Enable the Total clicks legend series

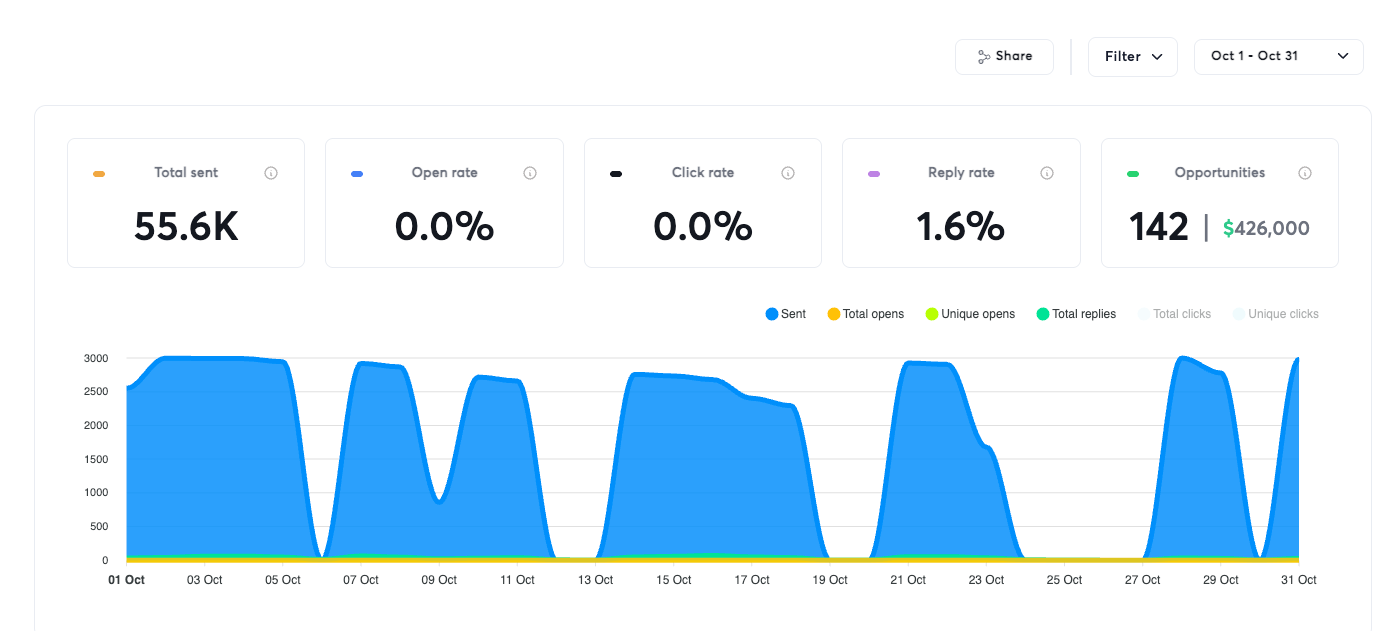pos(1174,314)
